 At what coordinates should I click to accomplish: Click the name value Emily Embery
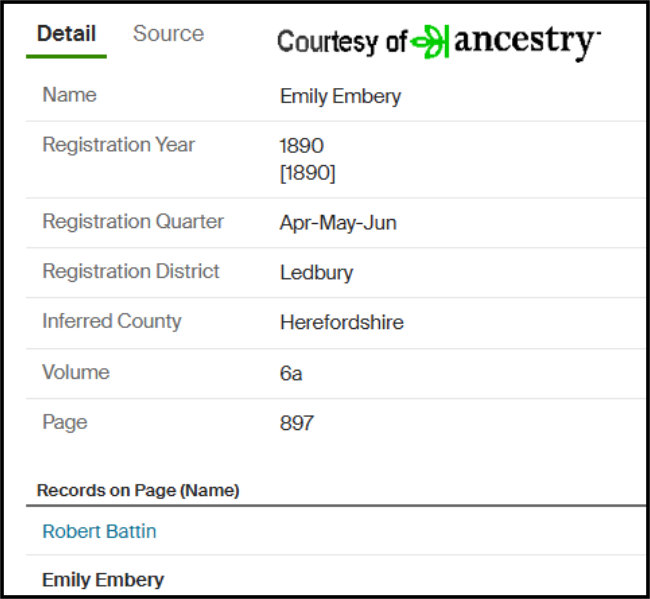[340, 97]
